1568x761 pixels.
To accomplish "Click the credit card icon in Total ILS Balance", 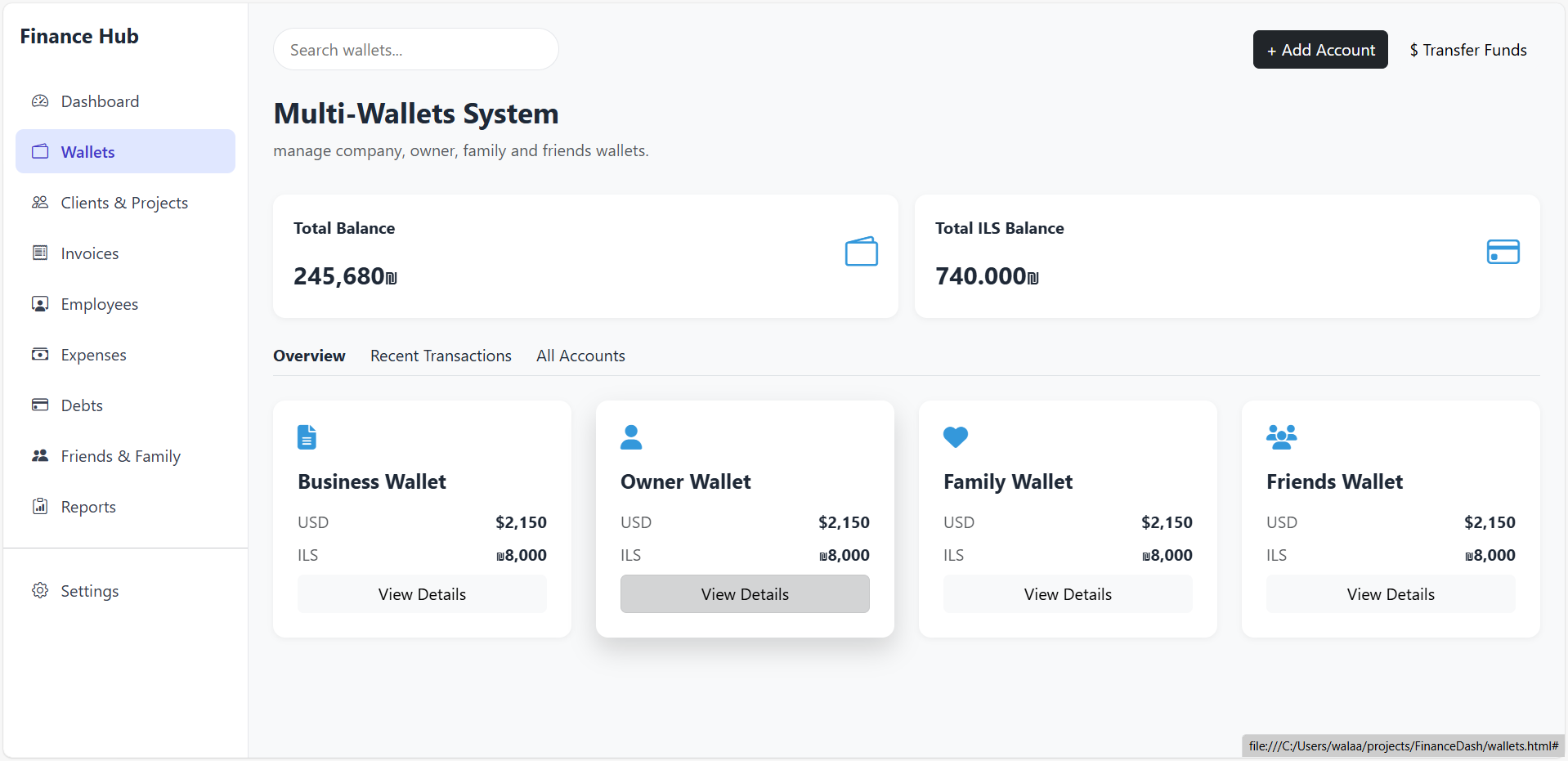I will (1503, 252).
